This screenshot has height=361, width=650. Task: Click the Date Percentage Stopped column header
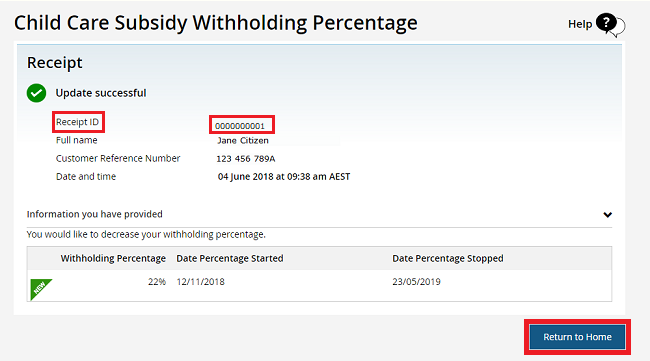coord(448,258)
